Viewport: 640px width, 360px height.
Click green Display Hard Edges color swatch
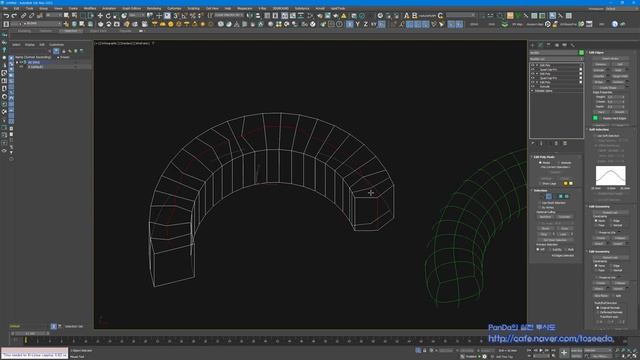(x=596, y=118)
